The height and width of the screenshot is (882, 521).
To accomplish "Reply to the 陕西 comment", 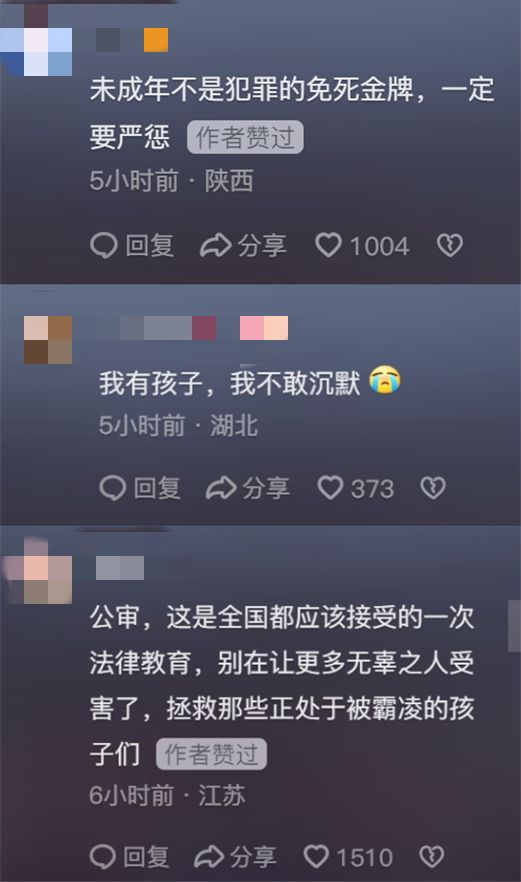I will [132, 246].
